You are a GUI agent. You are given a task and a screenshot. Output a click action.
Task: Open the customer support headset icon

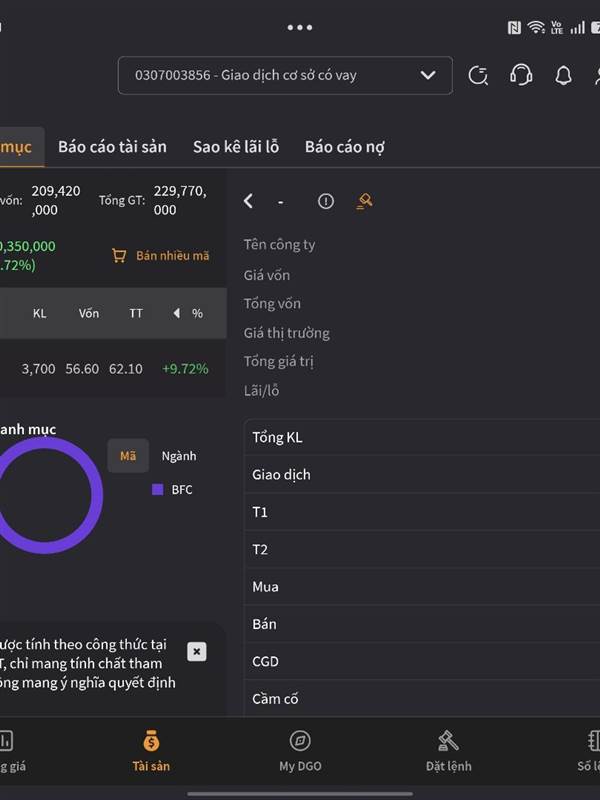pyautogui.click(x=521, y=75)
